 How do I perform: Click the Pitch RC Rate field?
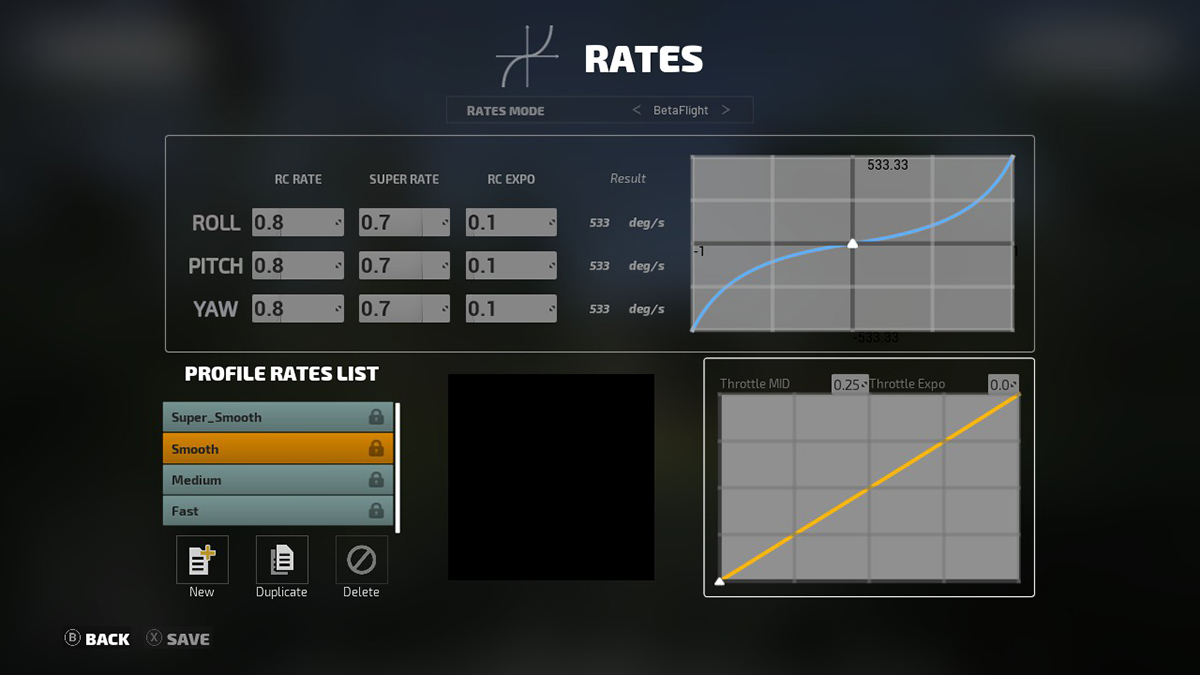298,265
